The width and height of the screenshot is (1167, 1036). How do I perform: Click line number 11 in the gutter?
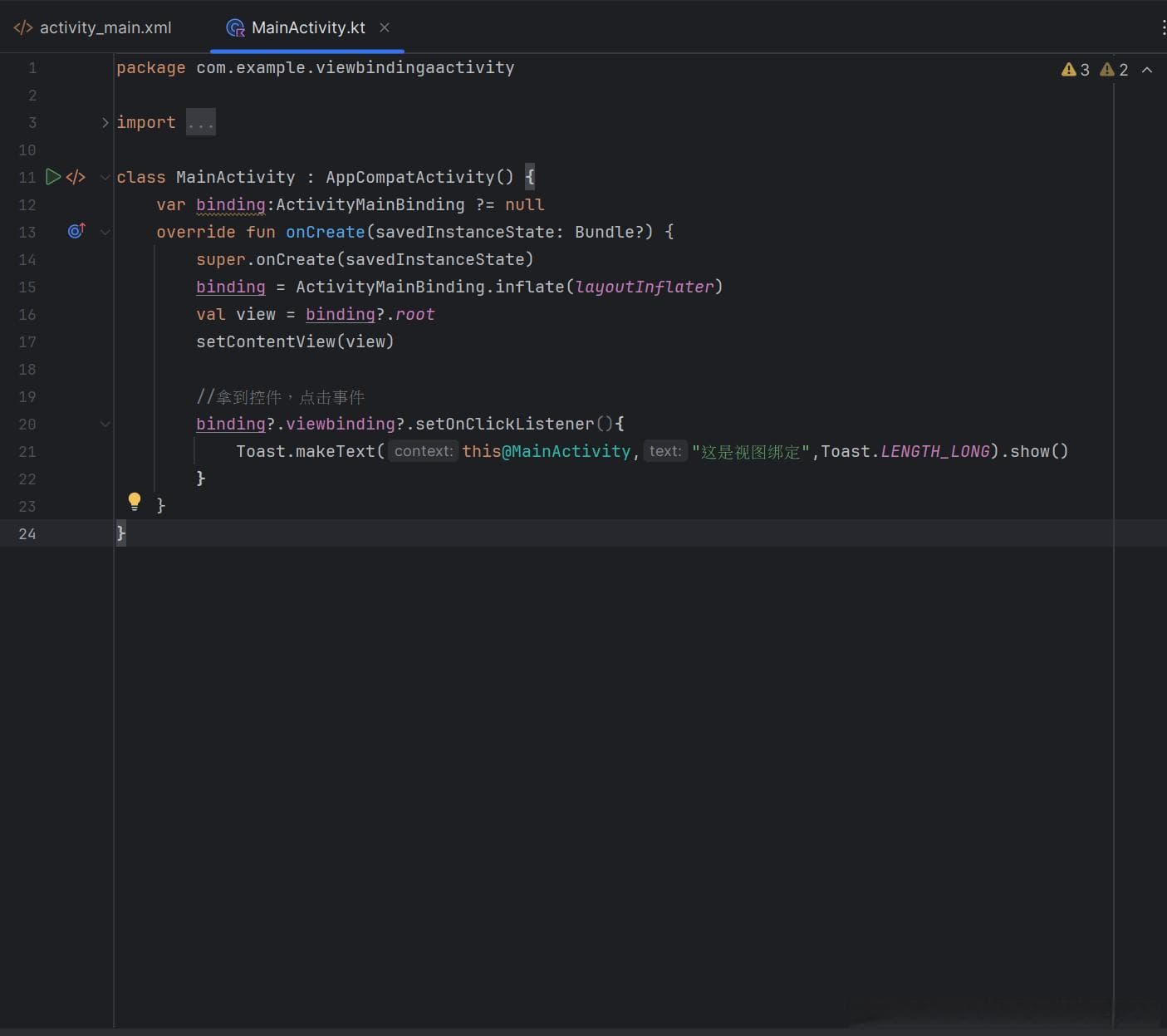[27, 177]
